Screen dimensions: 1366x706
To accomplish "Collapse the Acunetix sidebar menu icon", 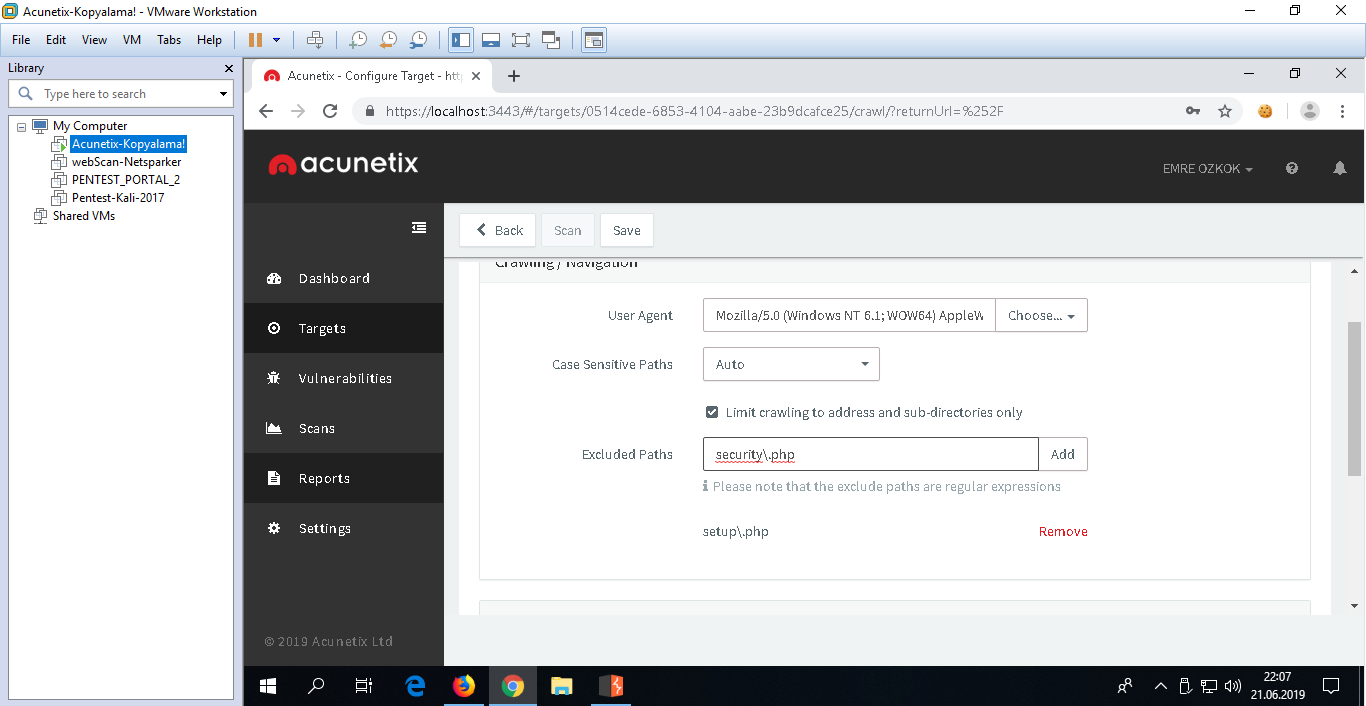I will [419, 228].
